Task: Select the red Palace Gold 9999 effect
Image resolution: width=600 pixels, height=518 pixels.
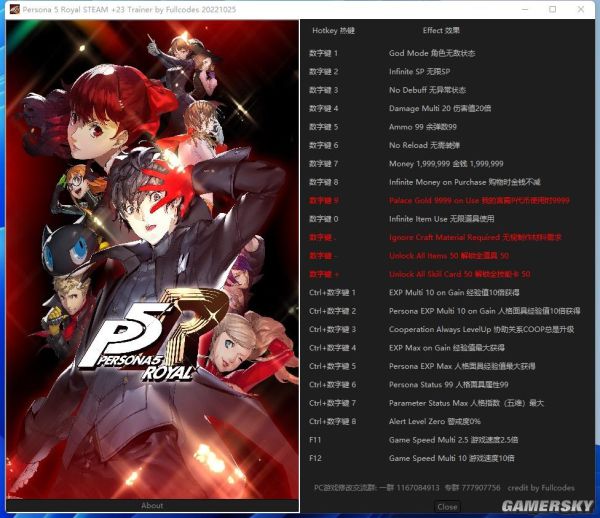Action: tap(479, 200)
